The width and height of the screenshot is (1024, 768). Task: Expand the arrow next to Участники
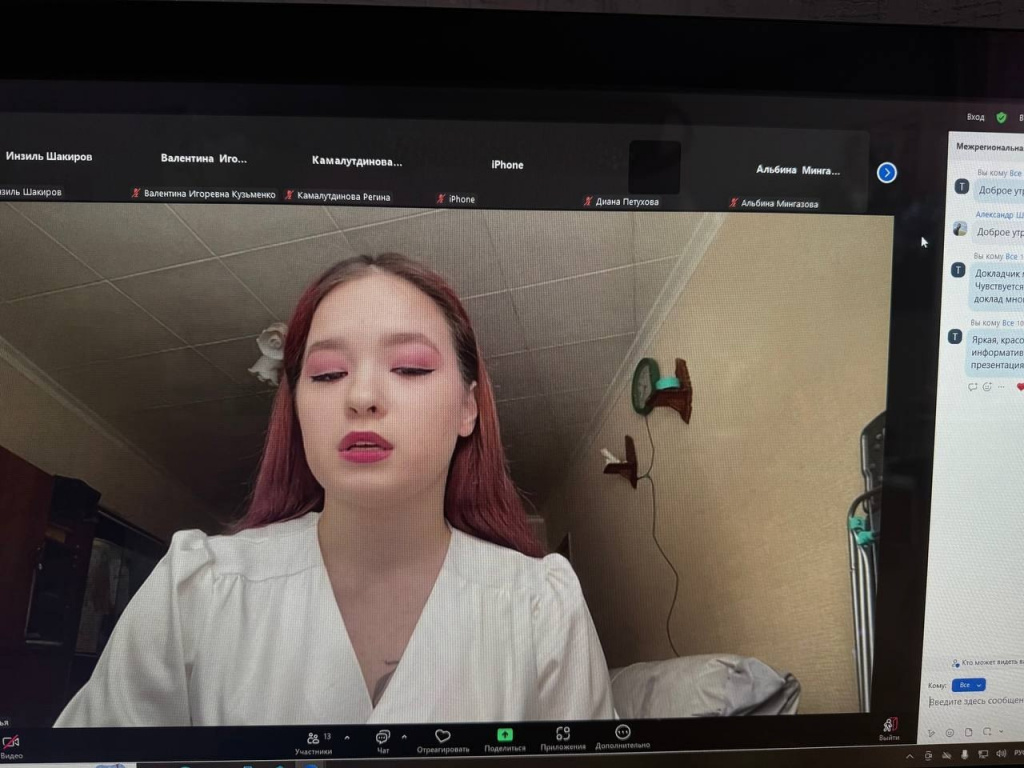click(x=347, y=738)
